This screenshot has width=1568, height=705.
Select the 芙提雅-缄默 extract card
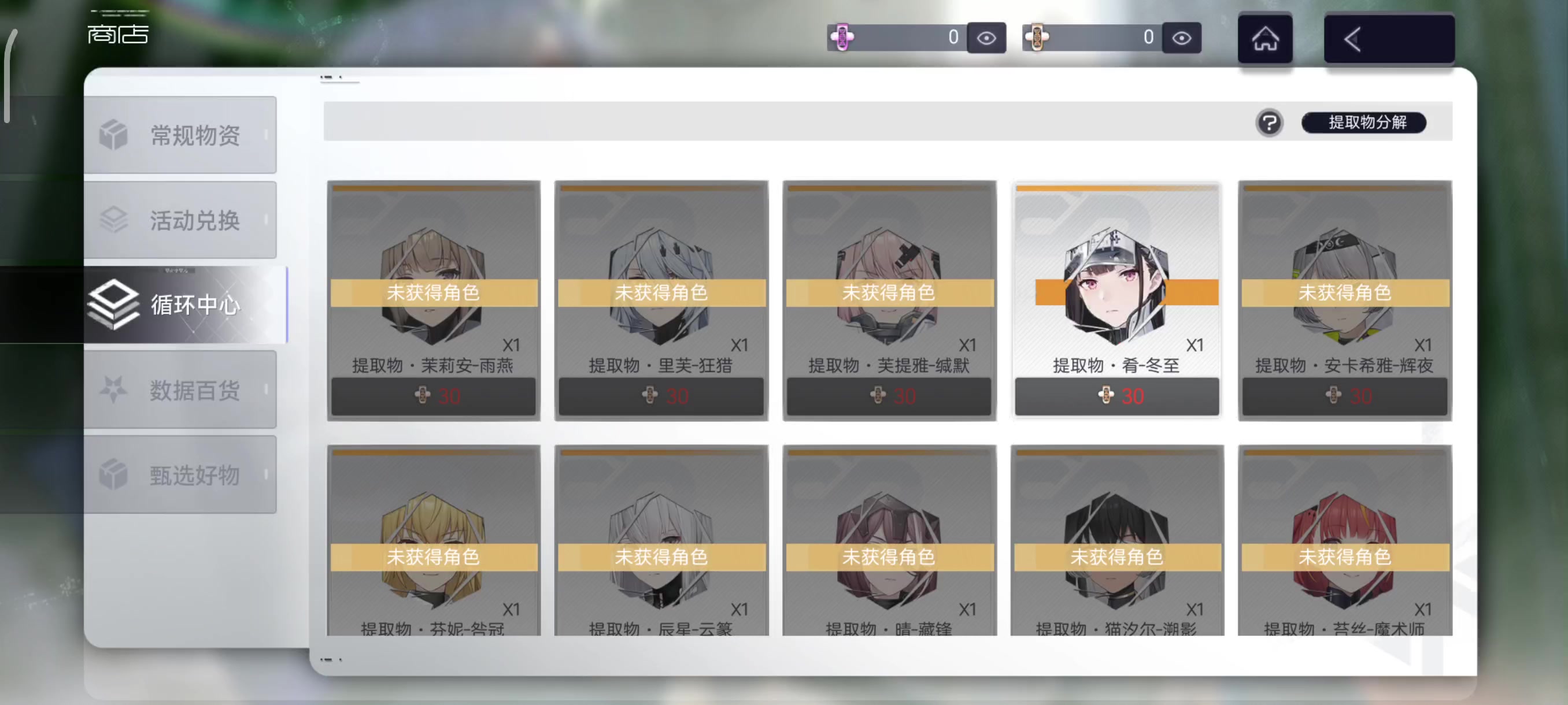pos(889,300)
